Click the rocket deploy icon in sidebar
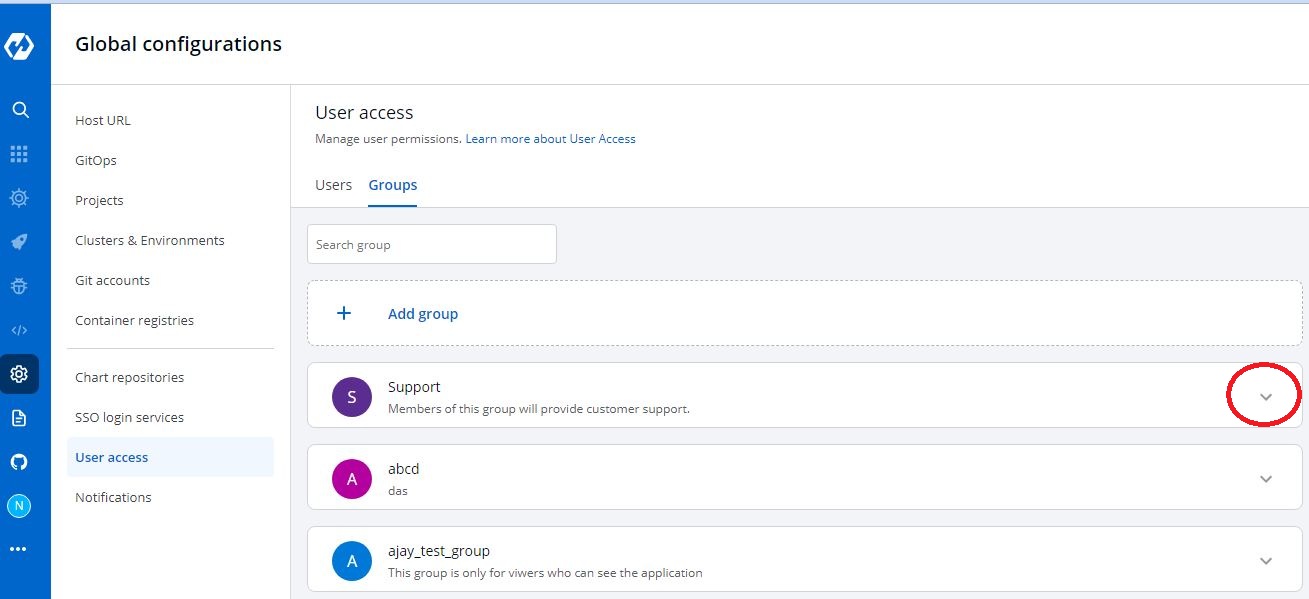 19,242
